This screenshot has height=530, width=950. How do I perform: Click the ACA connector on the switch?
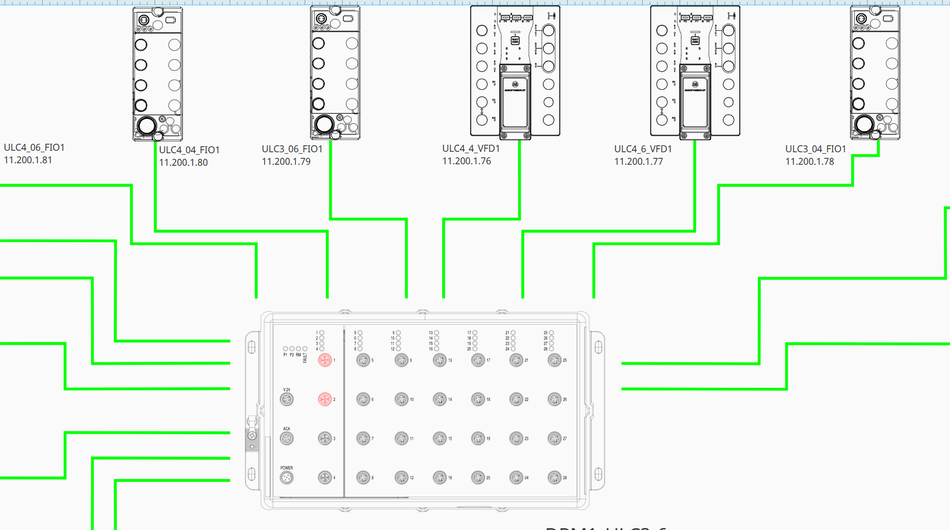286,439
